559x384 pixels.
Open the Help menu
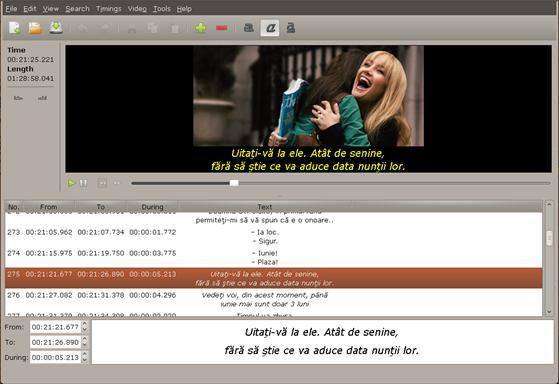point(184,9)
